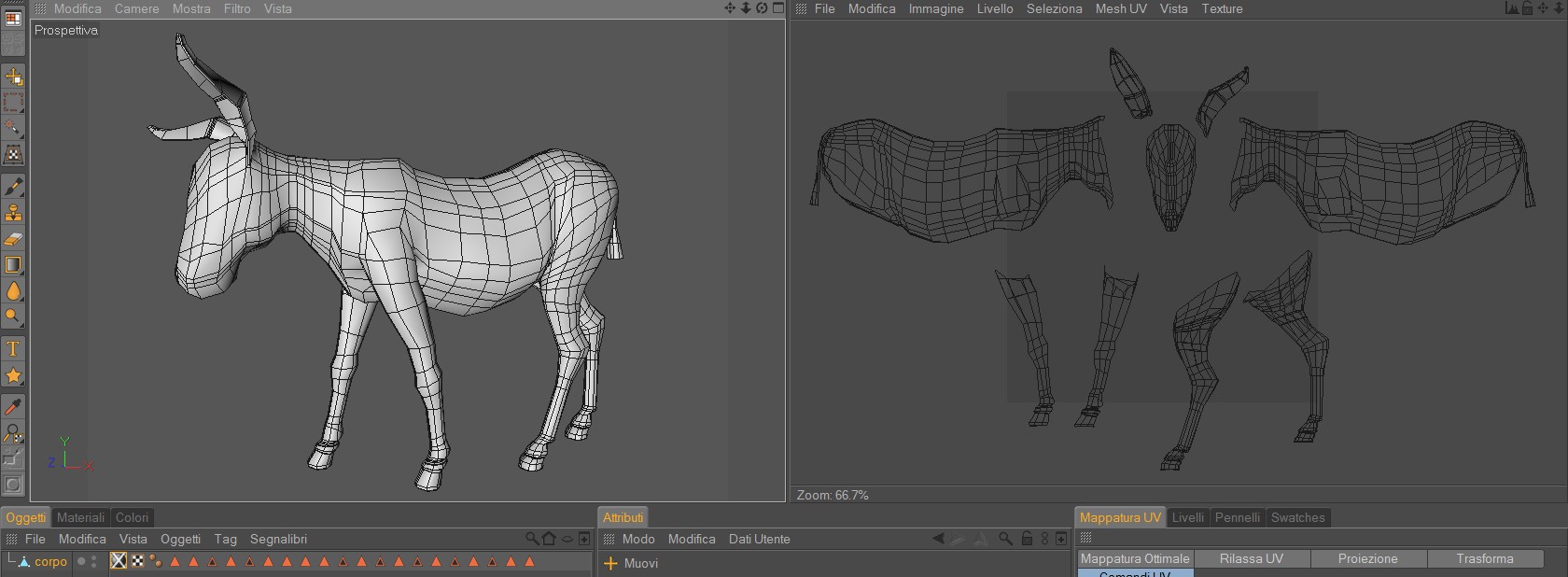Viewport: 1568px width, 577px height.
Task: Switch to the Materiali tab
Action: coord(80,517)
